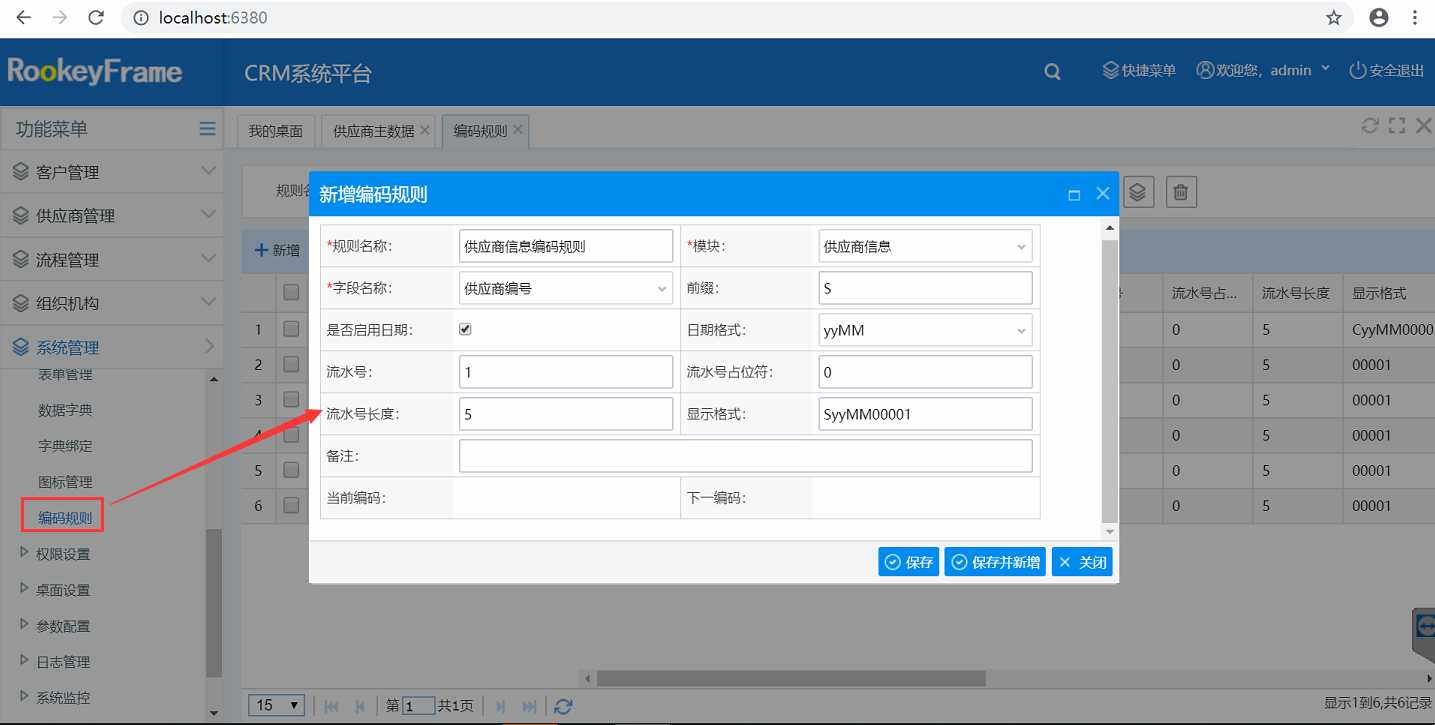Image resolution: width=1435 pixels, height=725 pixels.
Task: Open the 字段名称 dropdown showing 供应商编号
Action: 566,288
